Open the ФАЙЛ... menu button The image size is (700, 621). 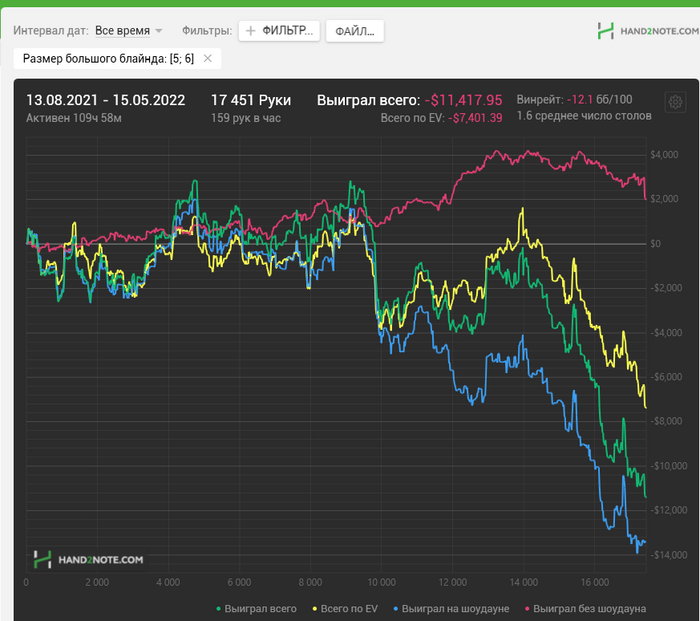[x=354, y=31]
